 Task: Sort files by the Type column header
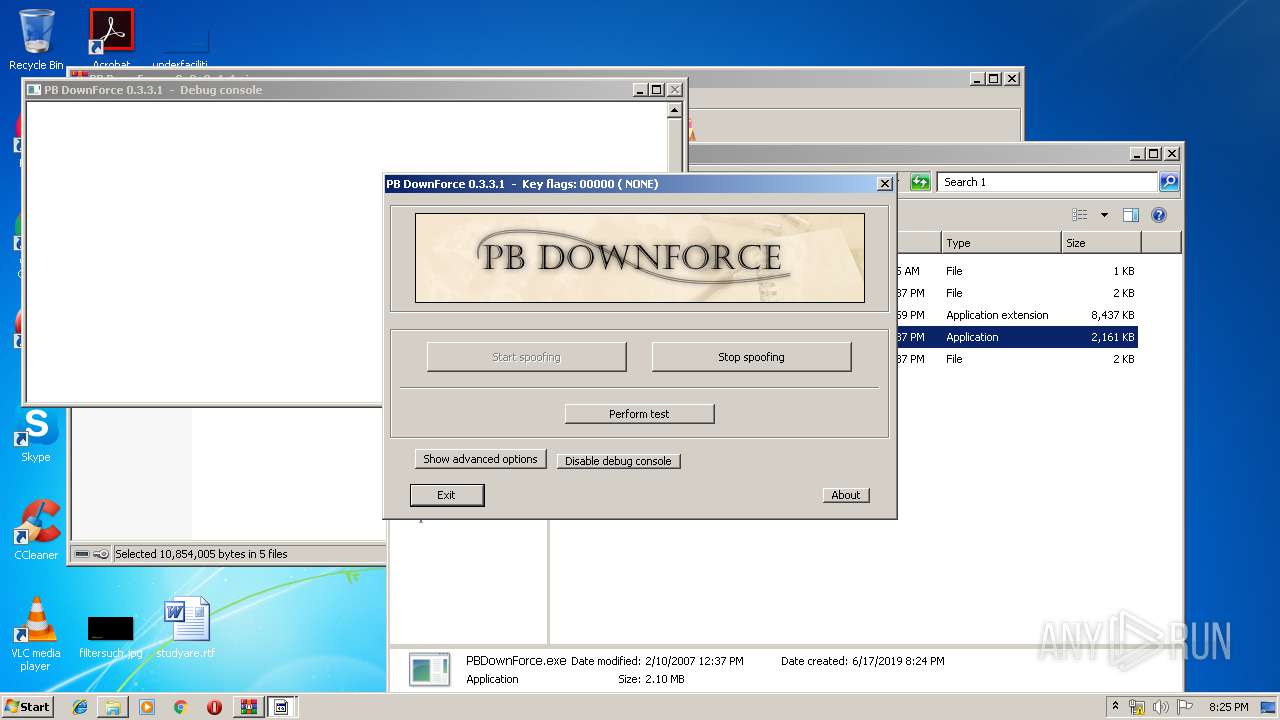click(1001, 243)
